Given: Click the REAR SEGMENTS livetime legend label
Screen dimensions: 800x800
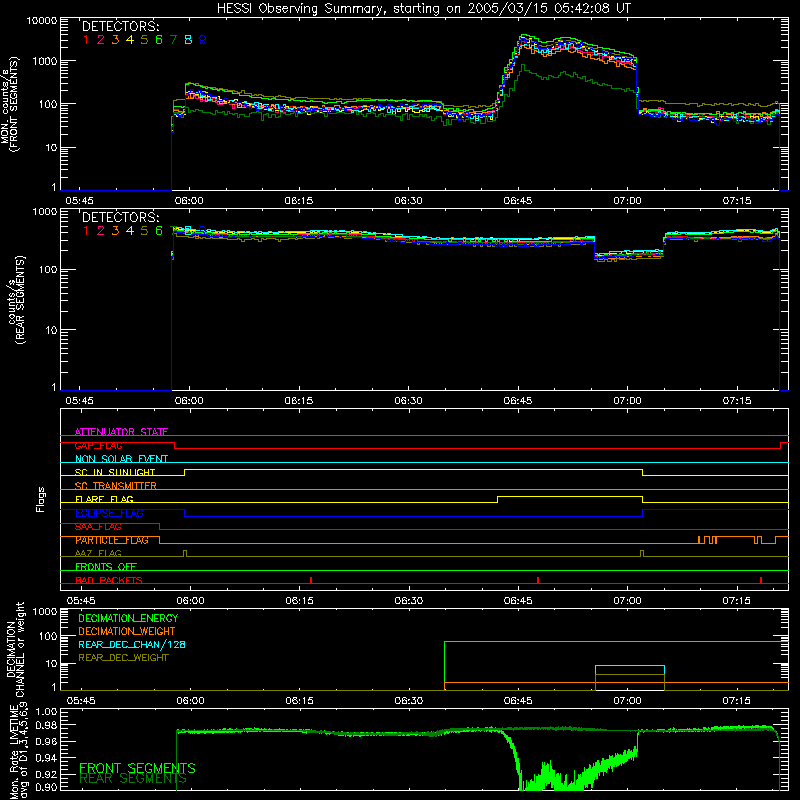Looking at the screenshot, I should 133,779.
